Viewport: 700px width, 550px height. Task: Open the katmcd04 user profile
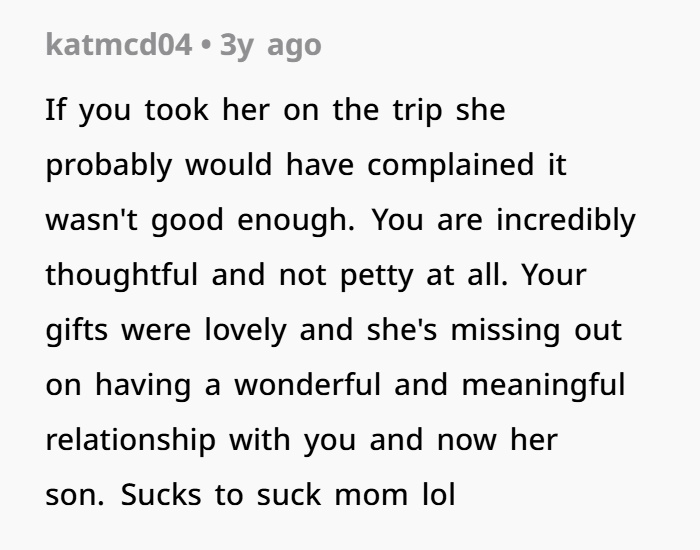[x=118, y=46]
